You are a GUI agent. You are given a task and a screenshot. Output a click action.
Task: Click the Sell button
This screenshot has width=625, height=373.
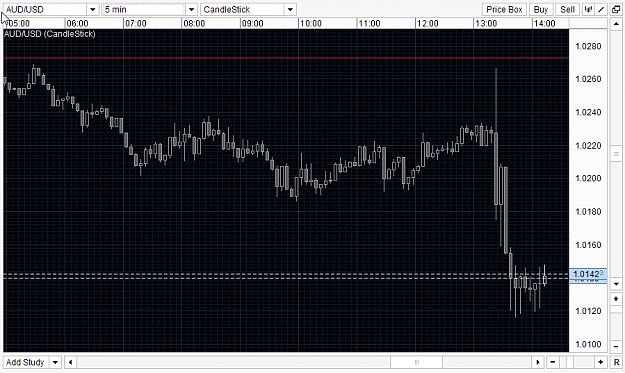[568, 9]
